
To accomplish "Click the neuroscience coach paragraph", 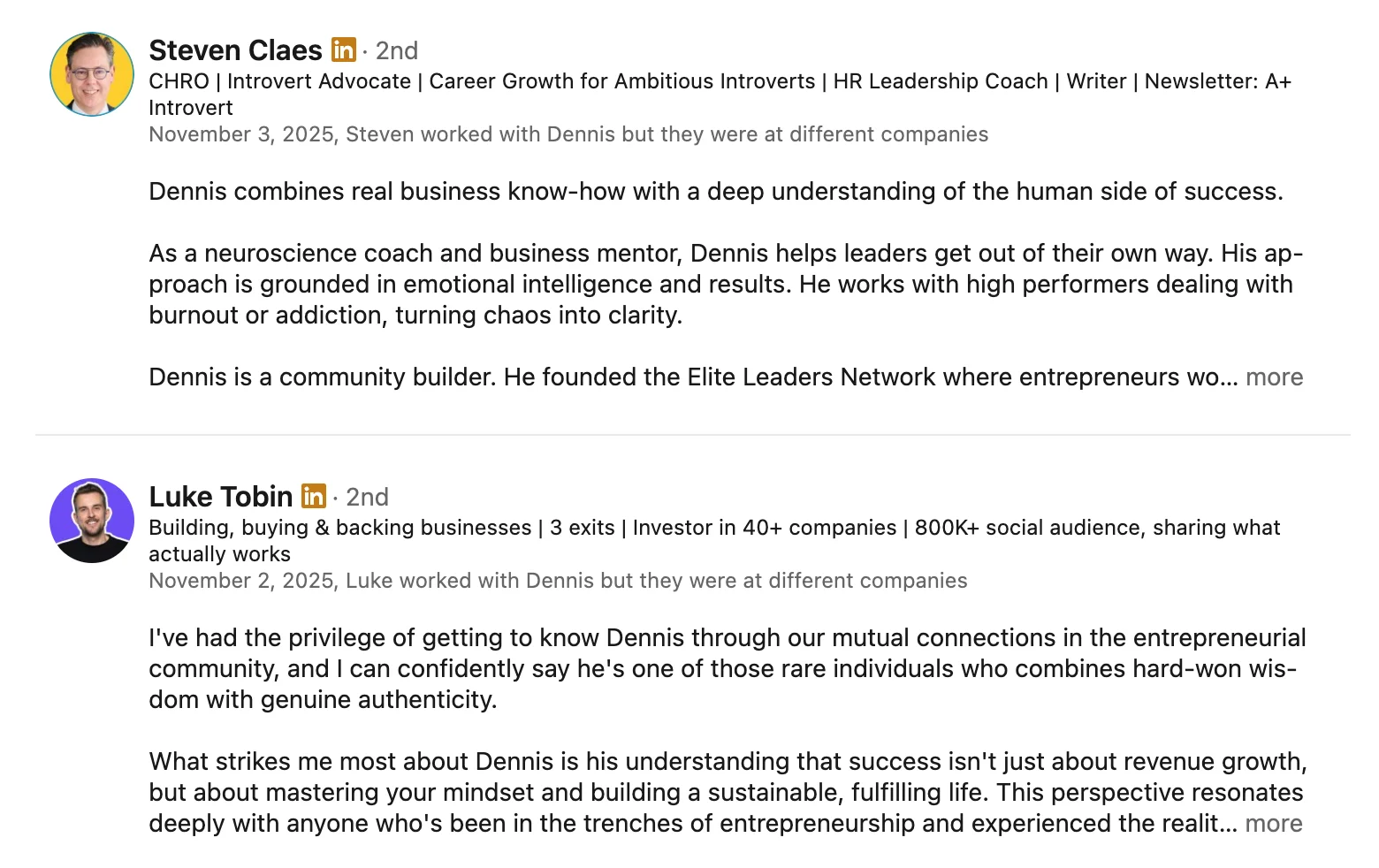I will [x=725, y=285].
